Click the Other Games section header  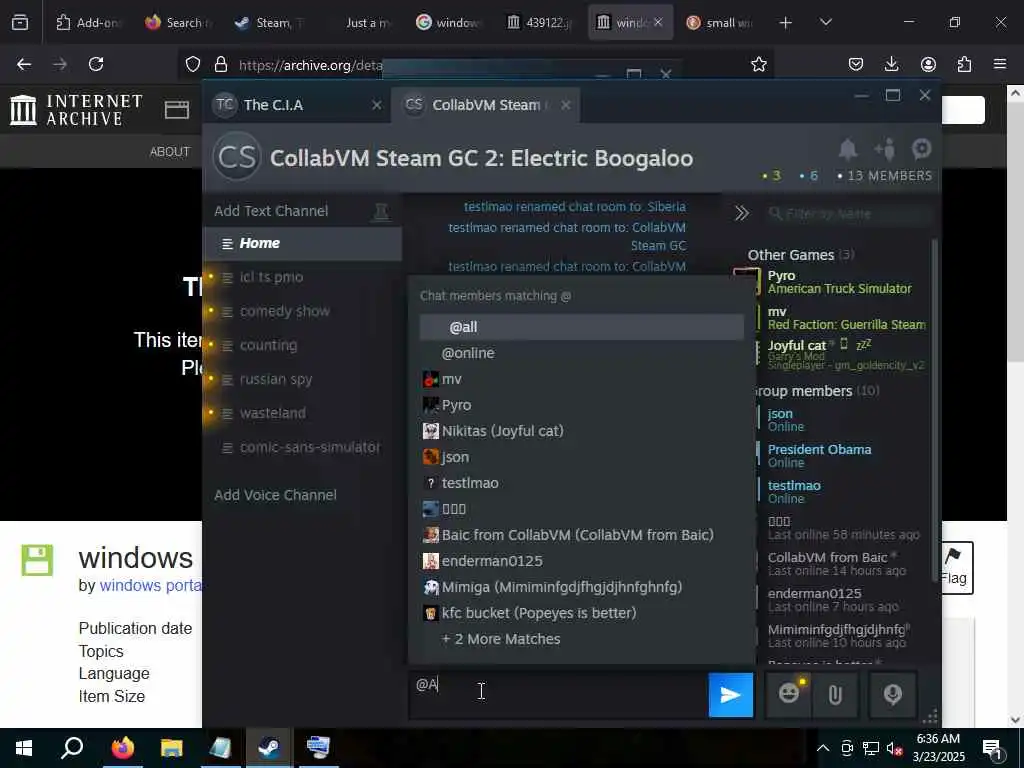[801, 255]
